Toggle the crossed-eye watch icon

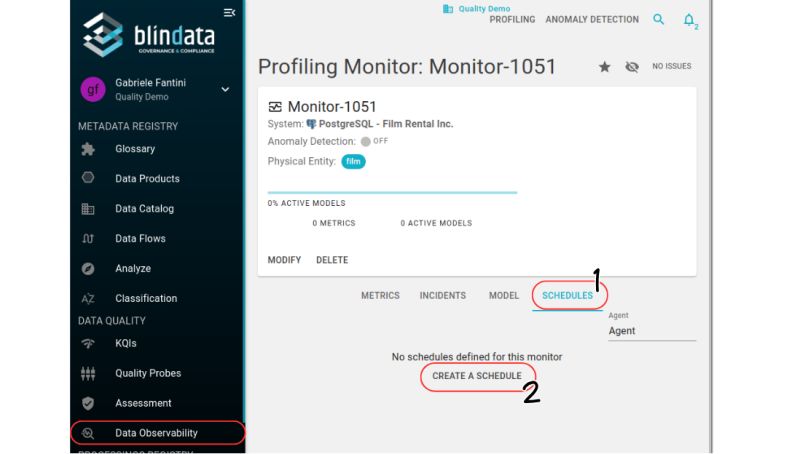[x=632, y=67]
